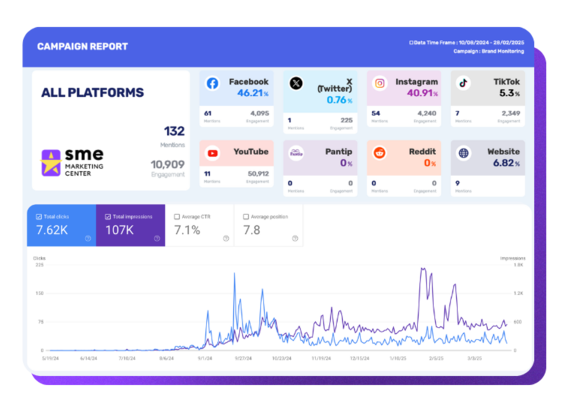Open the Facebook 46.21% platform card
Viewport: 562px width, 409px height.
237,99
